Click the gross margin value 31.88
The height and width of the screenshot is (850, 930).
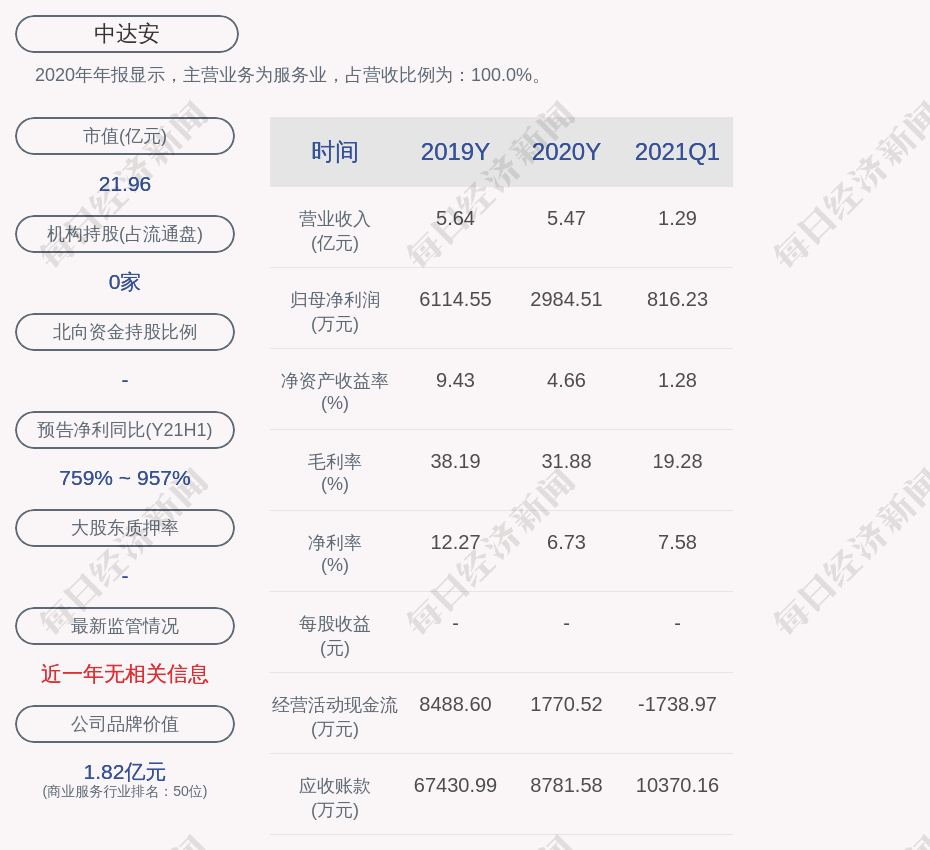point(566,461)
